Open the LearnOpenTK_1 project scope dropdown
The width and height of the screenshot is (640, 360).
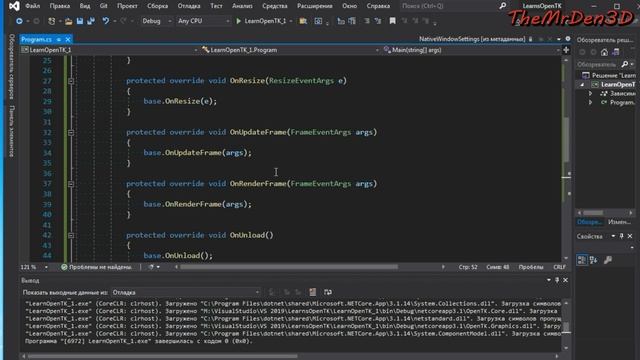[x=109, y=50]
